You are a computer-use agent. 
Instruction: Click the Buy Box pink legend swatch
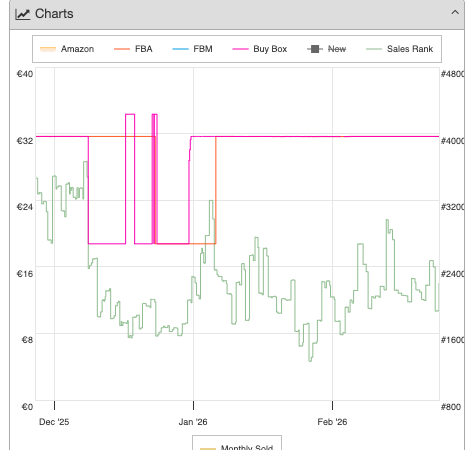click(x=240, y=49)
